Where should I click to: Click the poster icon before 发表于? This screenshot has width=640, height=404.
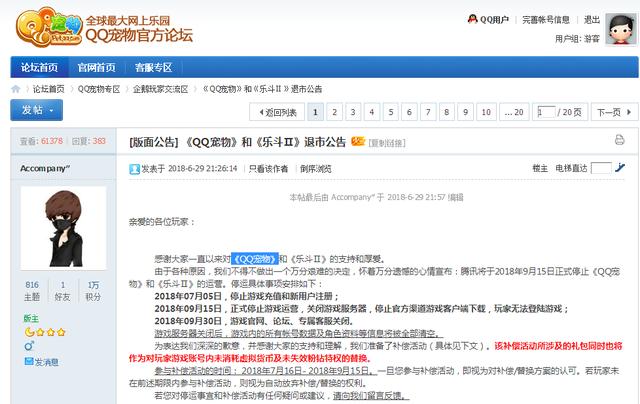pos(134,169)
